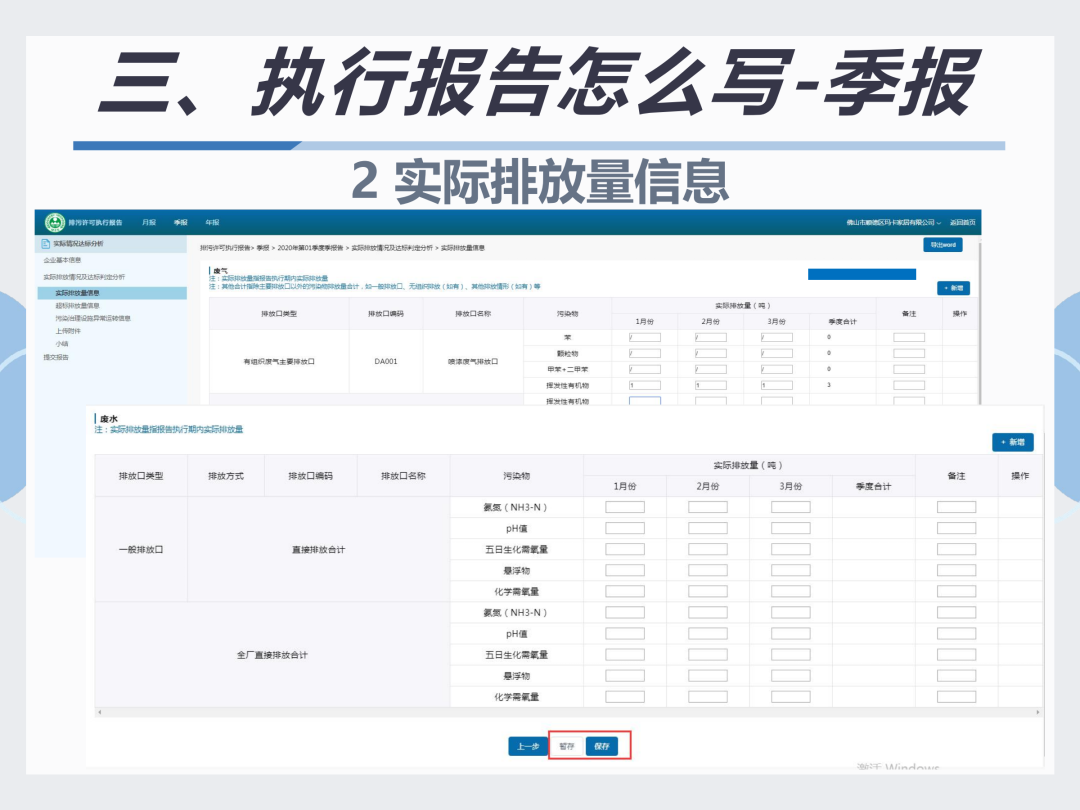
Task: Switch to the 月报 tab
Action: [x=149, y=222]
